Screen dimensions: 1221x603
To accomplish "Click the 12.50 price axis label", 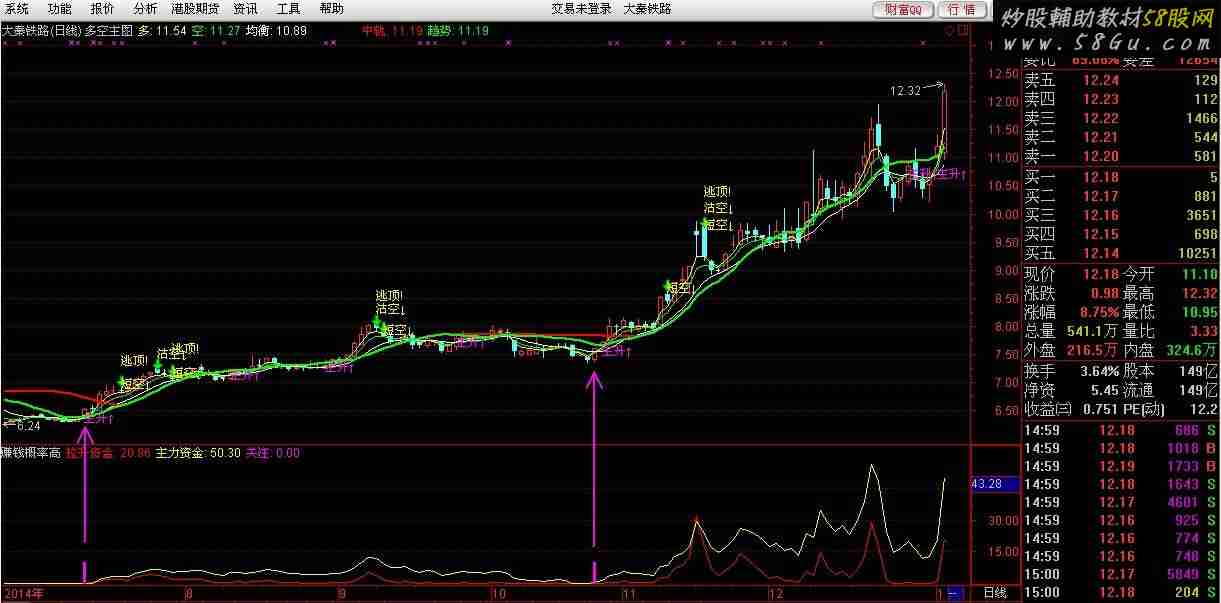I will pos(1002,74).
